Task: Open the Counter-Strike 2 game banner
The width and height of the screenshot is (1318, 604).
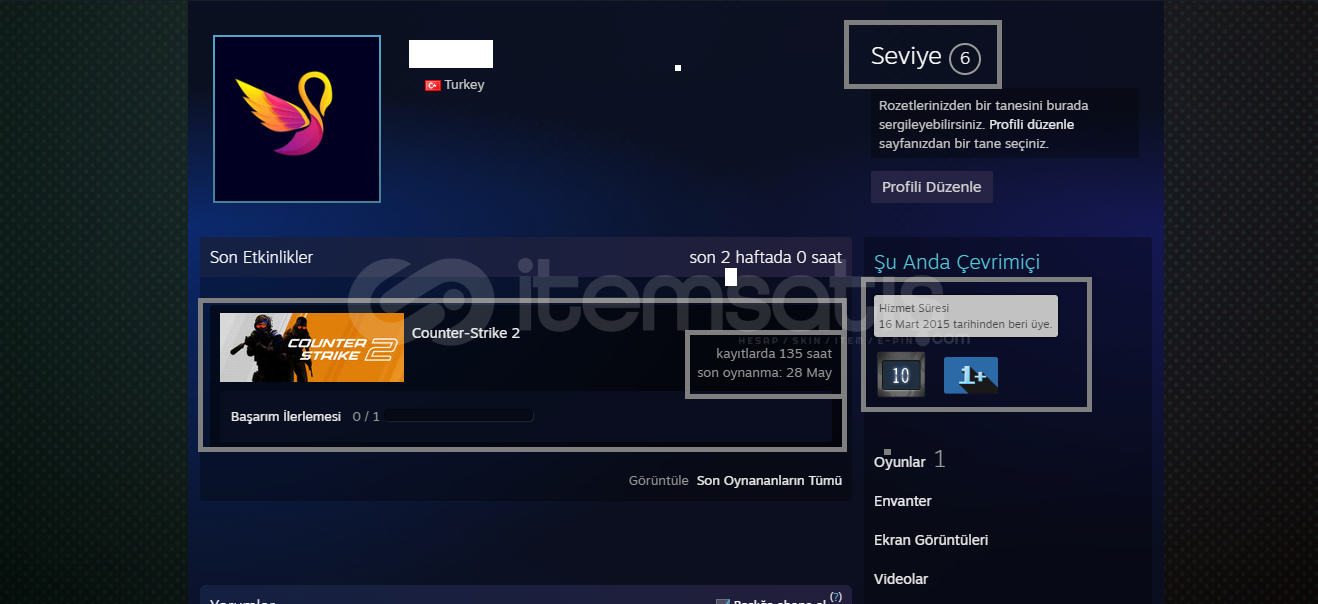Action: click(312, 347)
